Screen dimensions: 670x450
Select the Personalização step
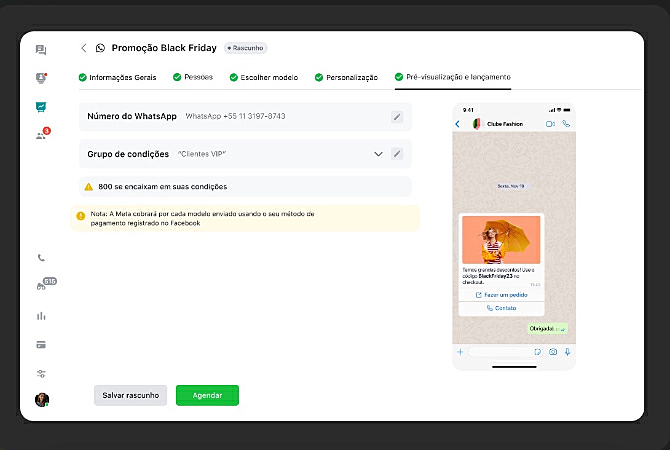pos(346,77)
